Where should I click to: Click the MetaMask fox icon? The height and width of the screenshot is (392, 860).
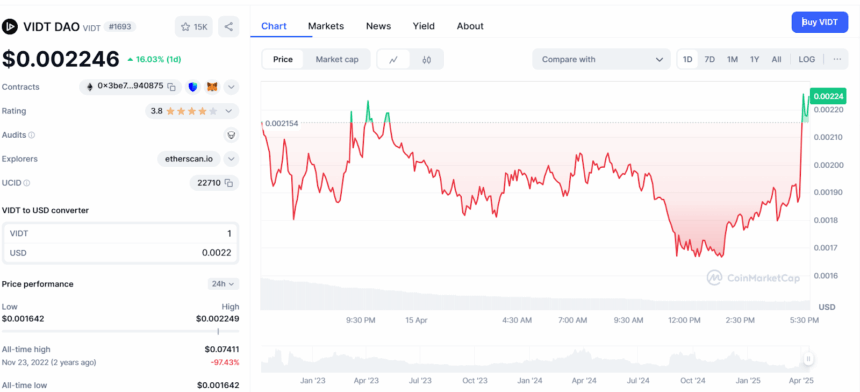click(212, 87)
